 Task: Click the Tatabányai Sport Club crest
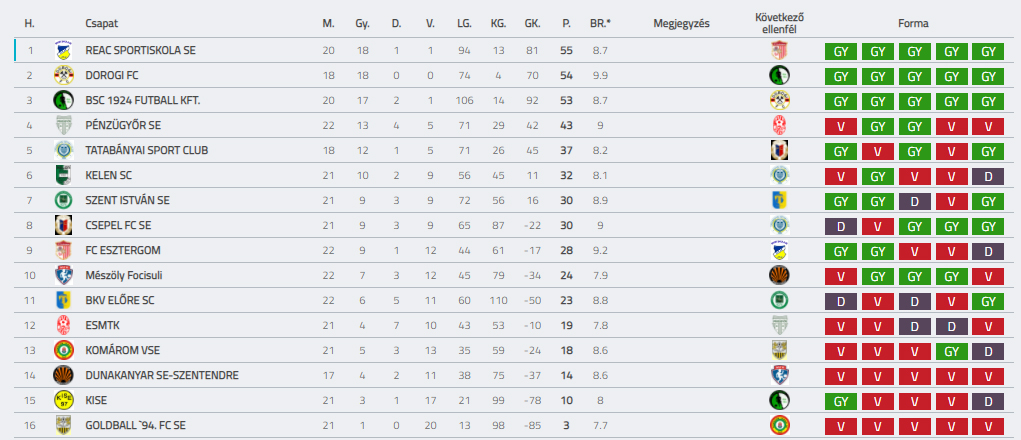pyautogui.click(x=63, y=150)
